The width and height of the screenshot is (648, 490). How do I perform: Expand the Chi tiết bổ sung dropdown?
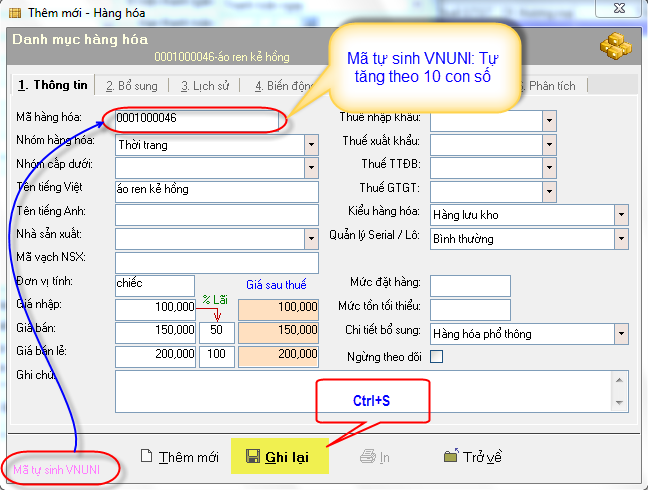621,334
